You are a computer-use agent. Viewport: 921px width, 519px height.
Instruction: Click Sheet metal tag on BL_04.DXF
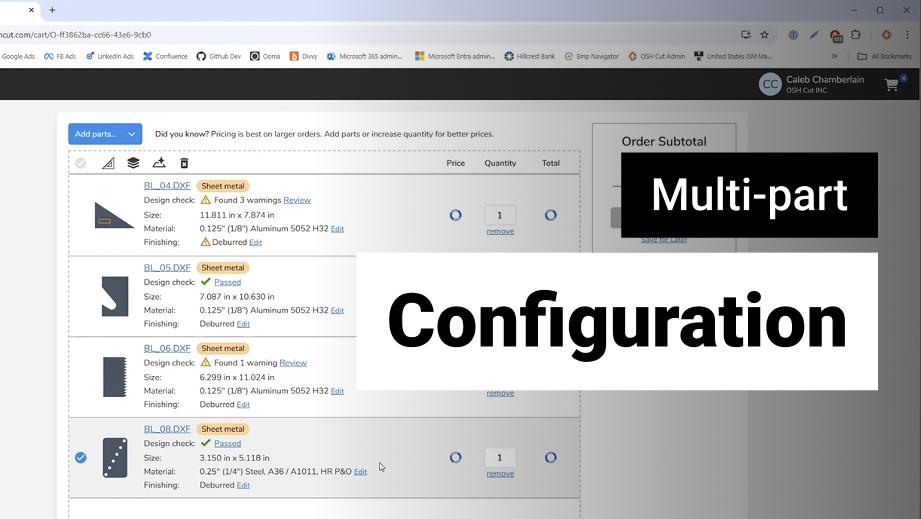pos(223,186)
